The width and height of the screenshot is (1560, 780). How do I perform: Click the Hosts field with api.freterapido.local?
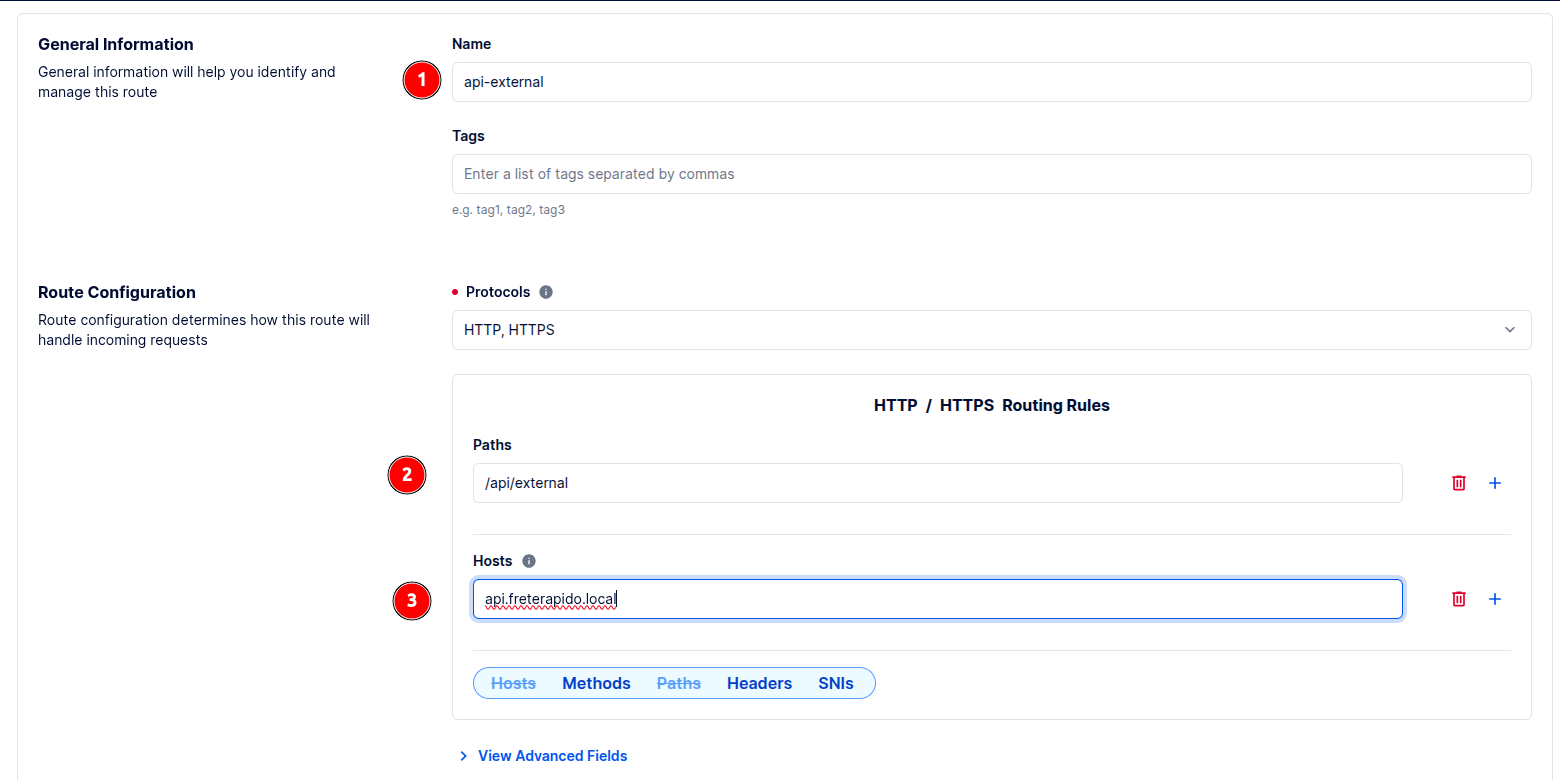point(936,599)
